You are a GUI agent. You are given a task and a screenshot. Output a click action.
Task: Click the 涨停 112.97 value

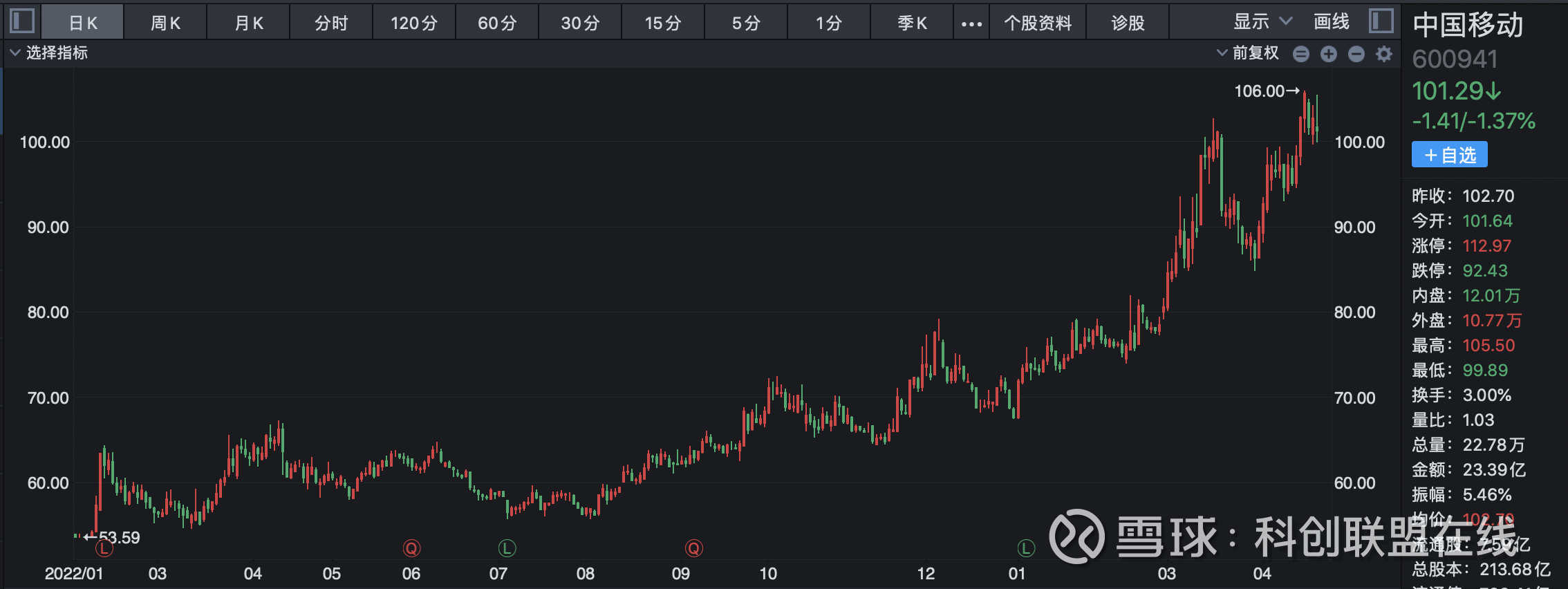coord(1487,245)
